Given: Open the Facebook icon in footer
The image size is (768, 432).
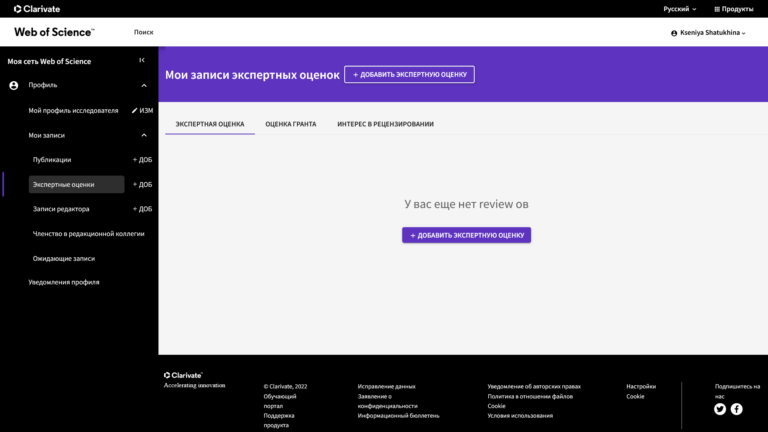Looking at the screenshot, I should [737, 409].
